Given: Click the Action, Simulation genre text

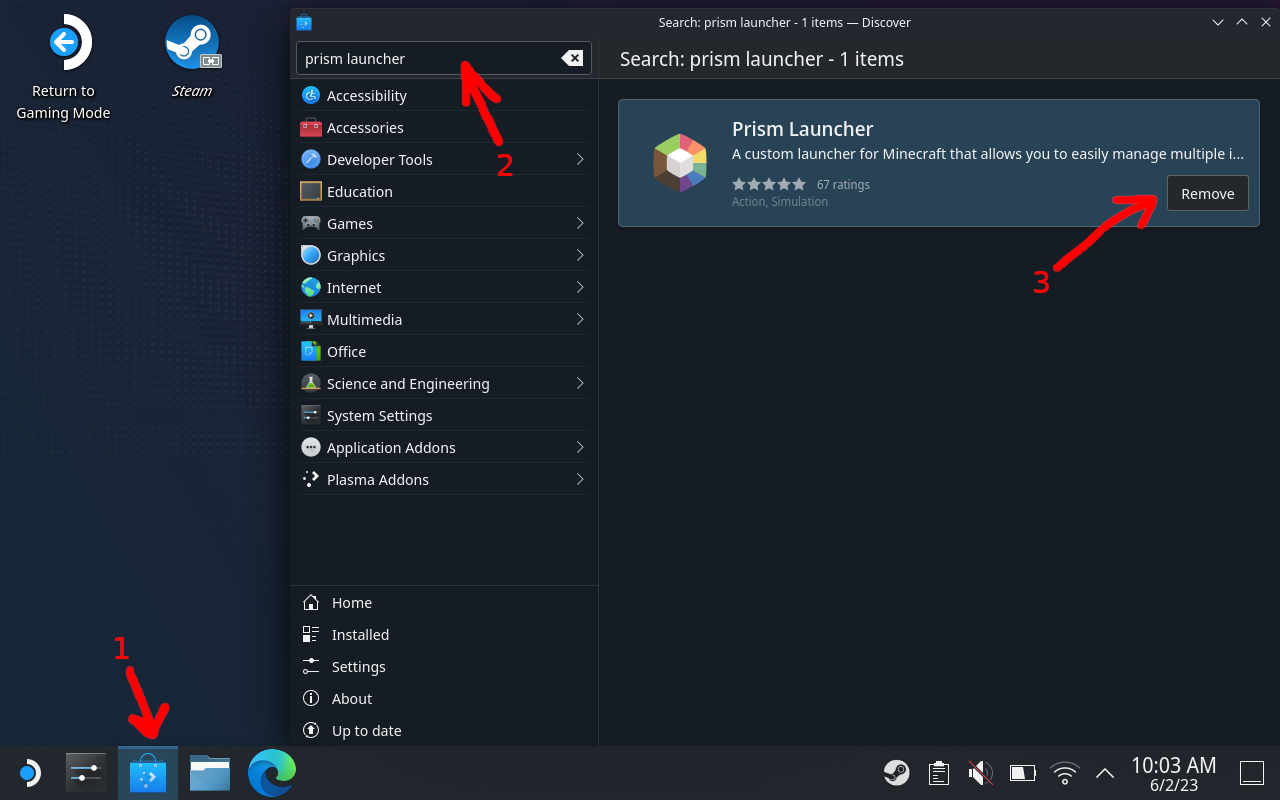Looking at the screenshot, I should point(780,202).
